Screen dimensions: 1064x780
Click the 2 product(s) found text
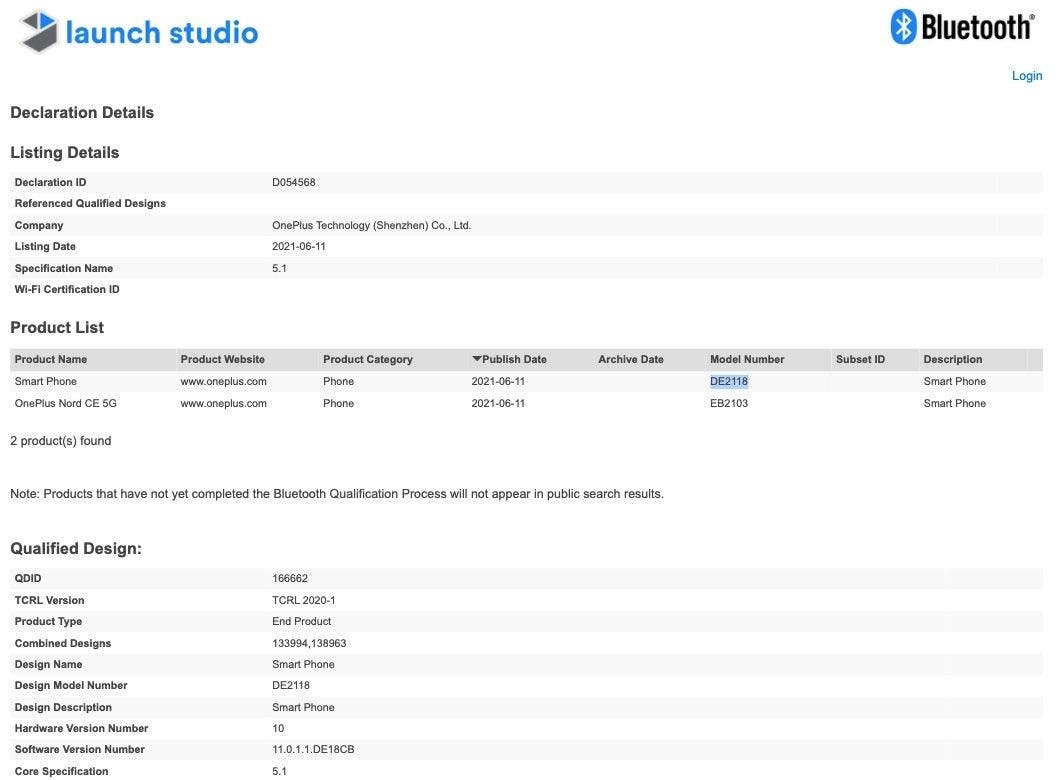[60, 441]
